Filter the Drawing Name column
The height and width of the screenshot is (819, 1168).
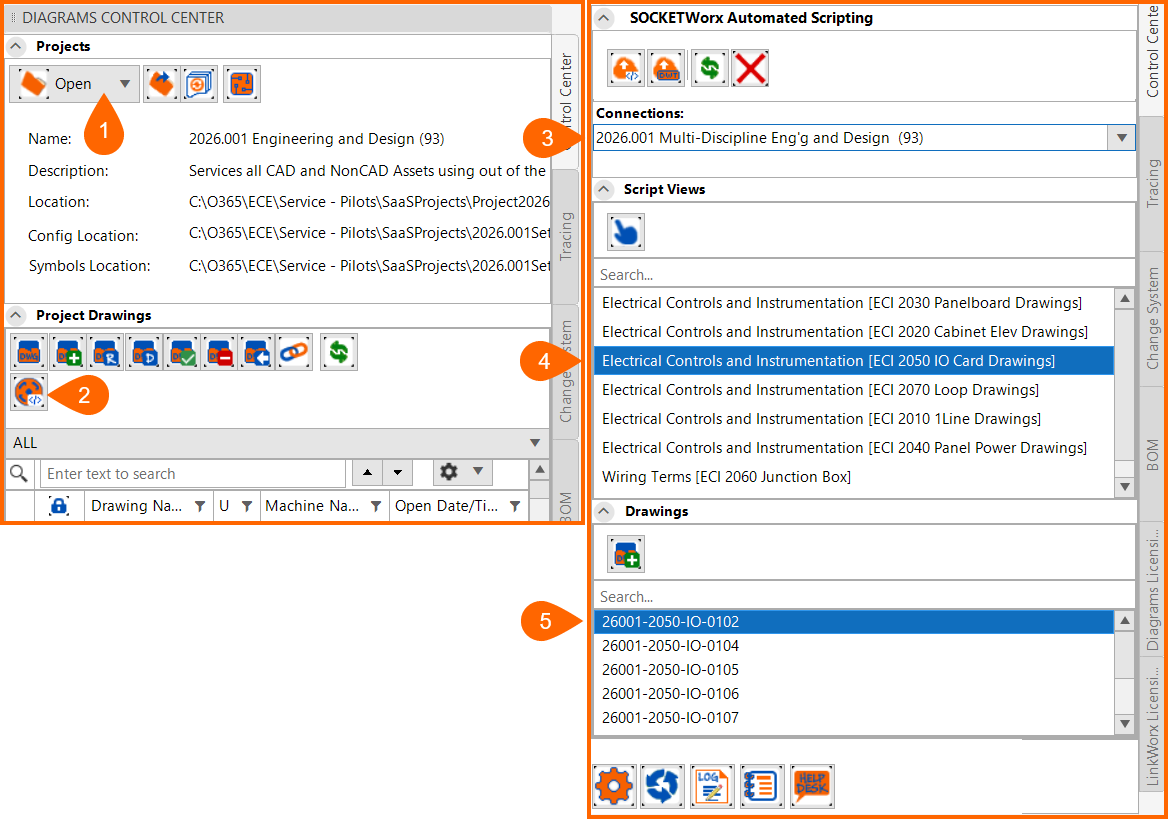click(x=200, y=506)
